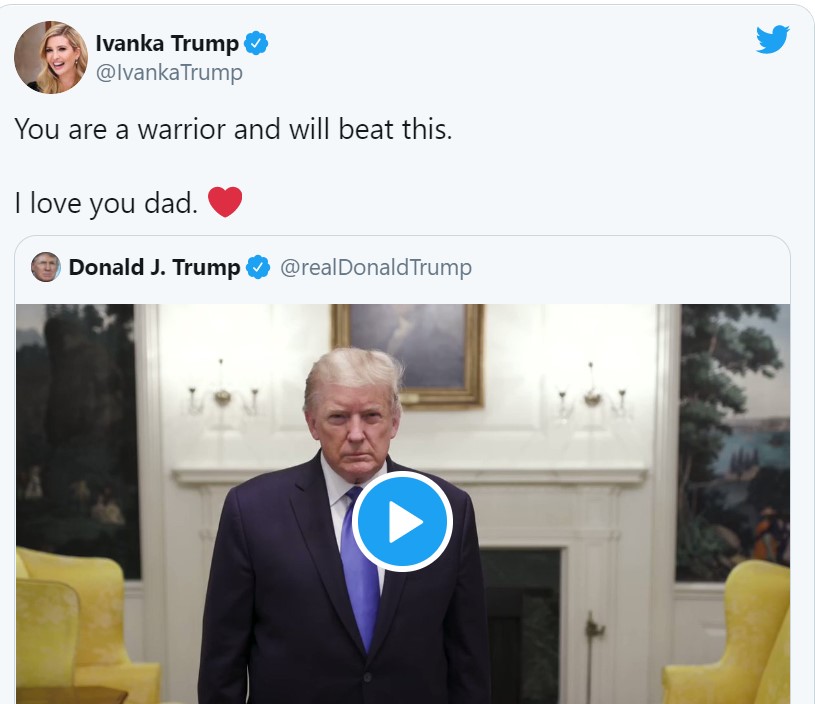Click the red heart emoji
This screenshot has width=815, height=704.
225,202
